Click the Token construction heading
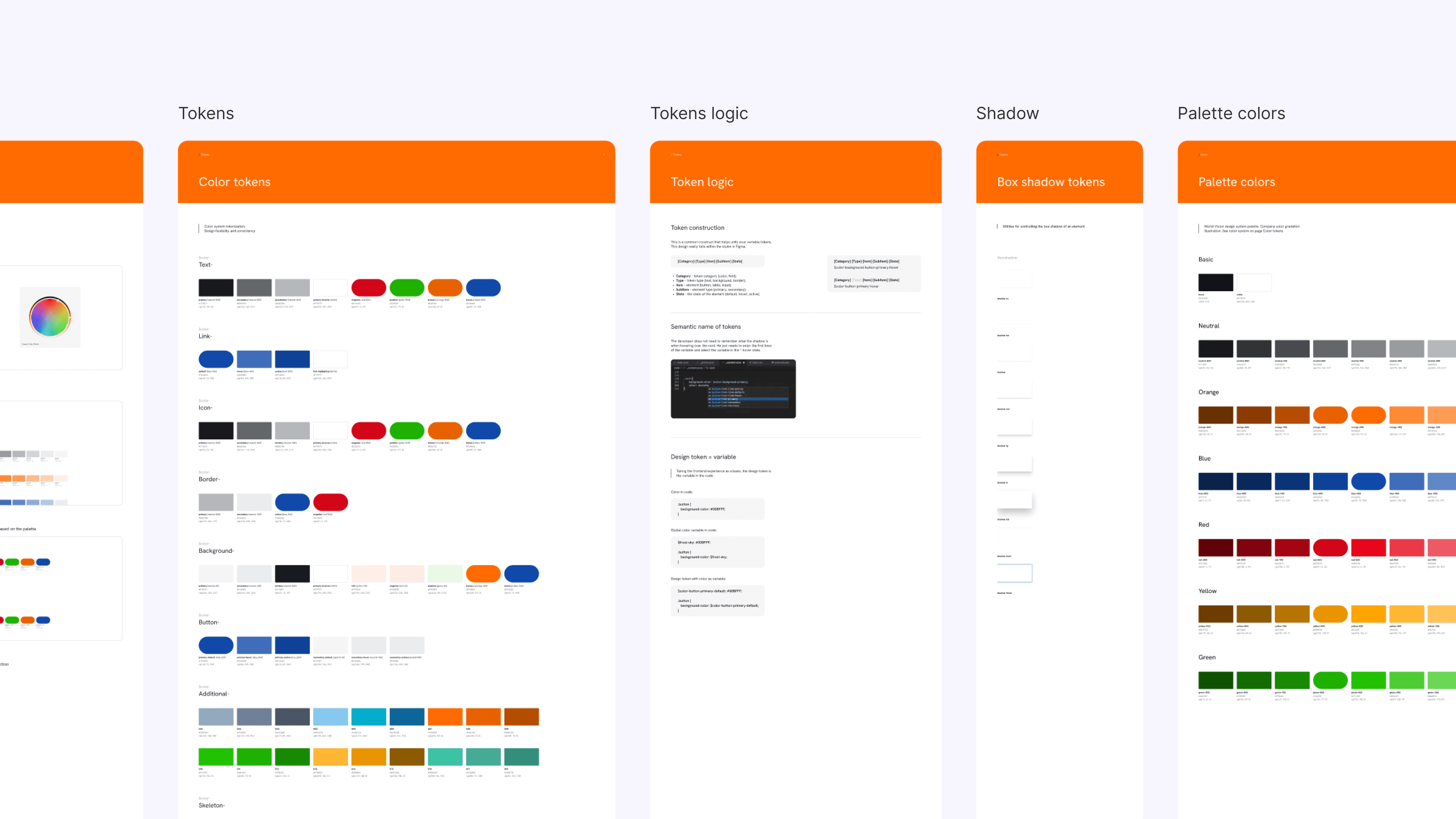The image size is (1456, 819). (x=697, y=228)
